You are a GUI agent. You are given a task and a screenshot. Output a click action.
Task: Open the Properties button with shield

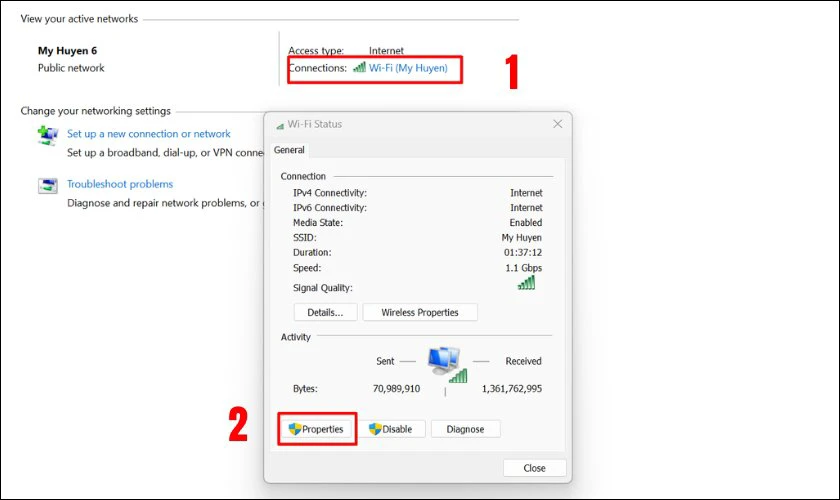pos(317,429)
